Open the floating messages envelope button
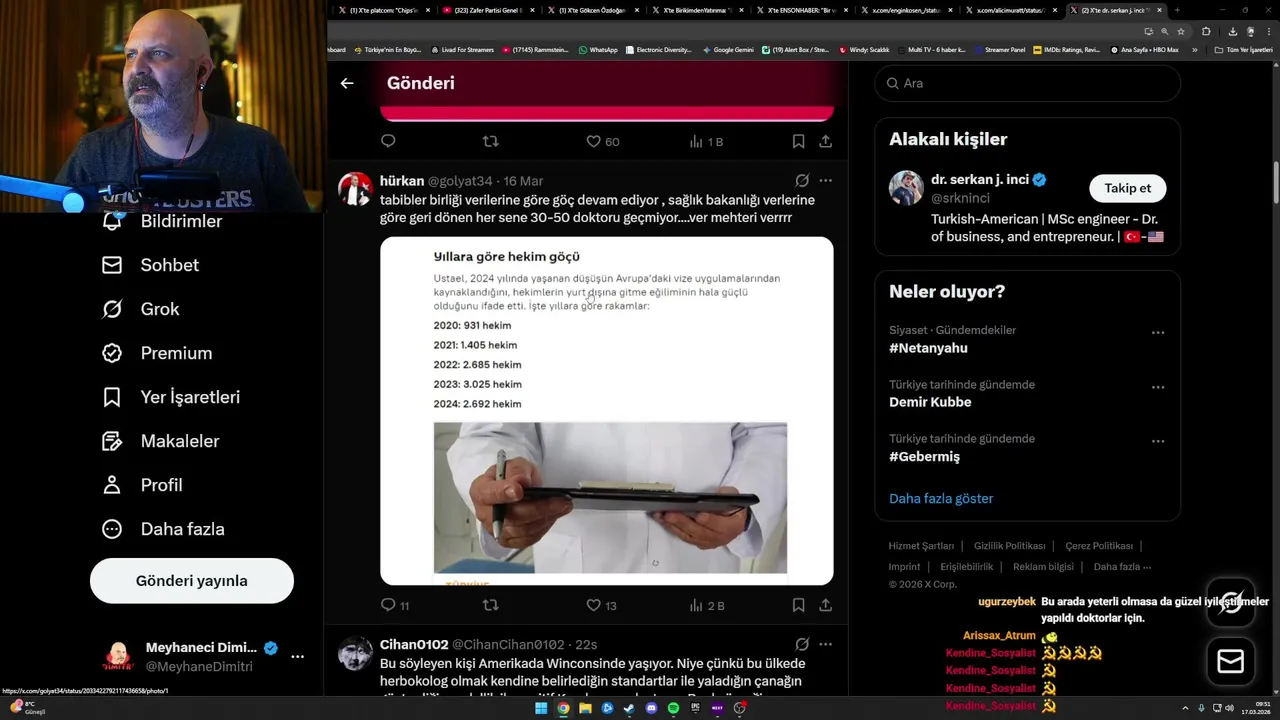The height and width of the screenshot is (720, 1280). (x=1231, y=661)
